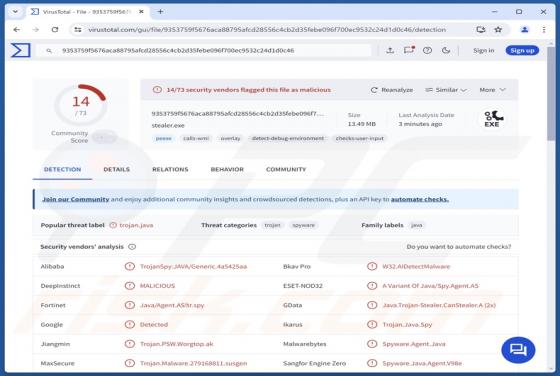Click the Google detection warning icon
Image resolution: width=560 pixels, height=376 pixels.
click(130, 325)
